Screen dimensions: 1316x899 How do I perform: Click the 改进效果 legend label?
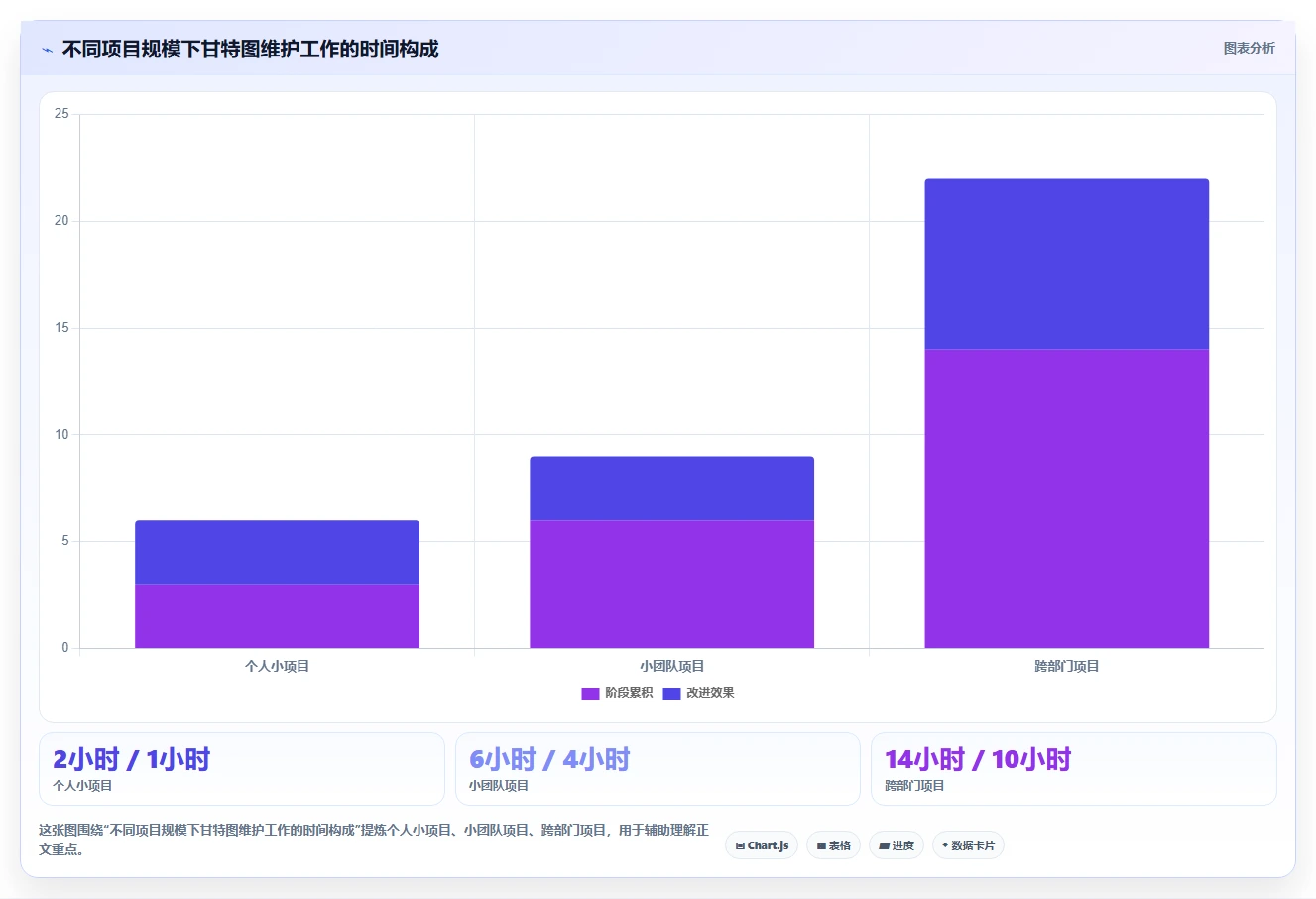[x=710, y=693]
